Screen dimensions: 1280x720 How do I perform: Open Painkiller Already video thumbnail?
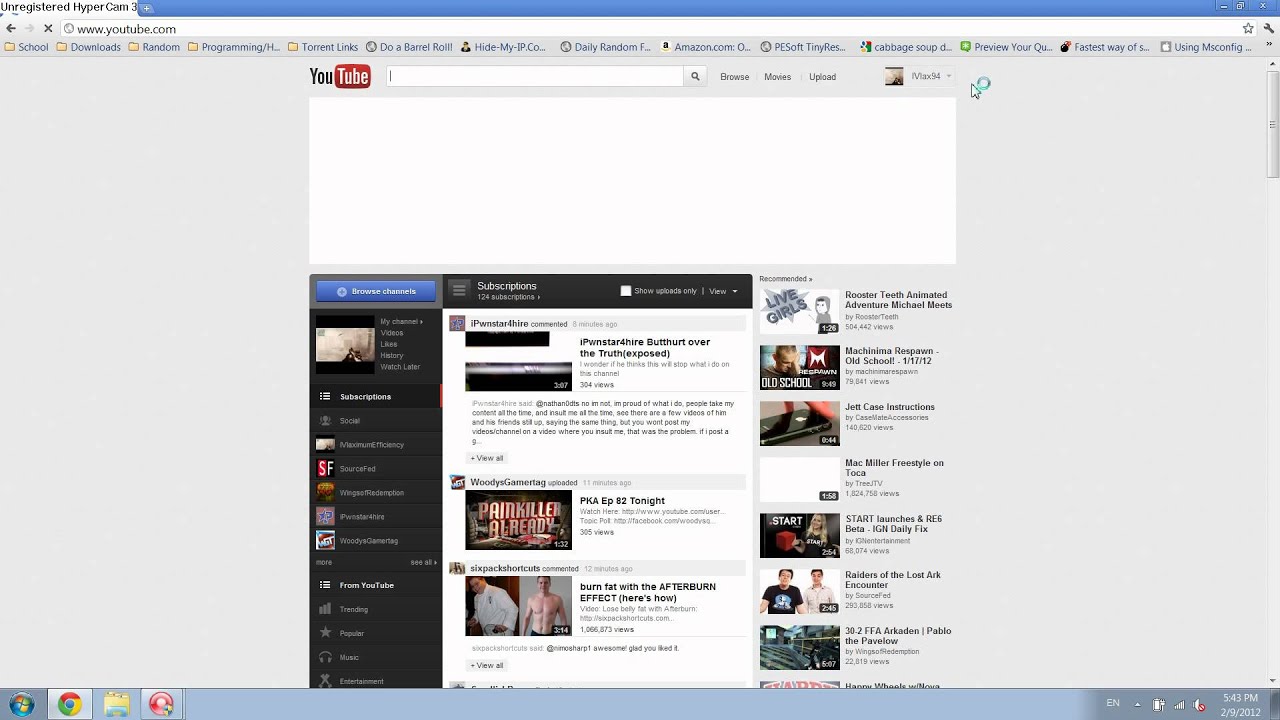[x=518, y=520]
